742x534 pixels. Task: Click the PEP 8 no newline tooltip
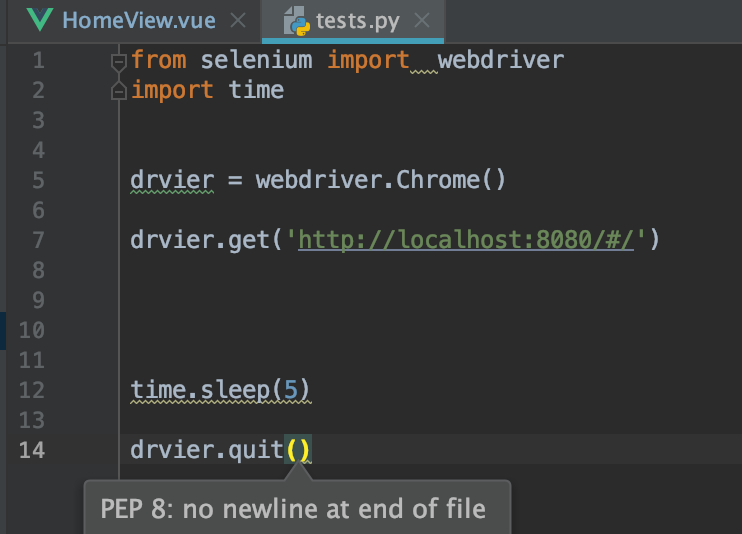[297, 507]
